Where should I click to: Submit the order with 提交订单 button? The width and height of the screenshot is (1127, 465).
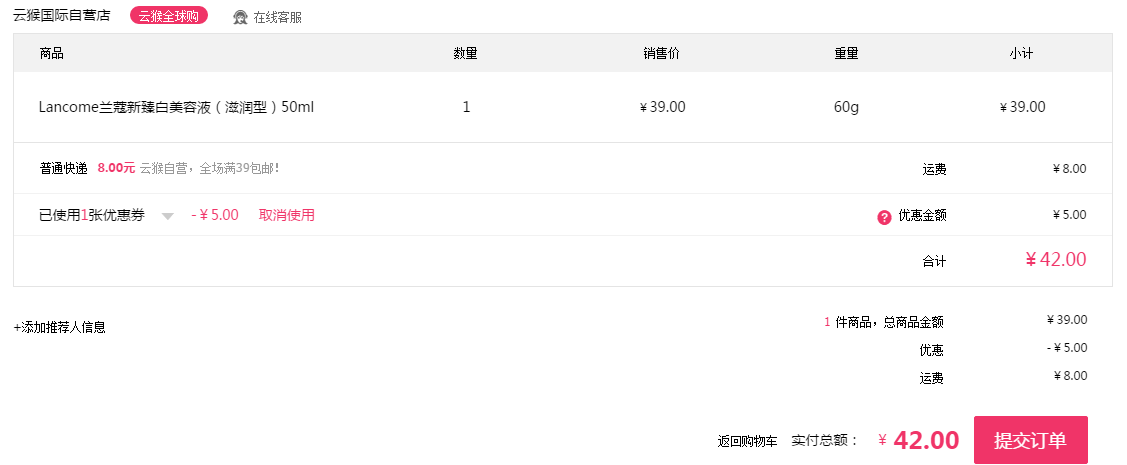1030,440
